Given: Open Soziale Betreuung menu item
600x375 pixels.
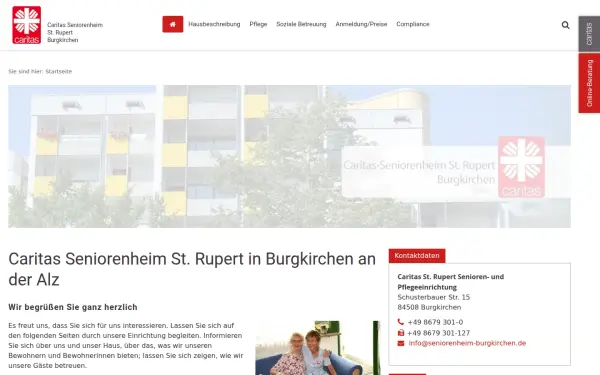Looking at the screenshot, I should coord(301,24).
